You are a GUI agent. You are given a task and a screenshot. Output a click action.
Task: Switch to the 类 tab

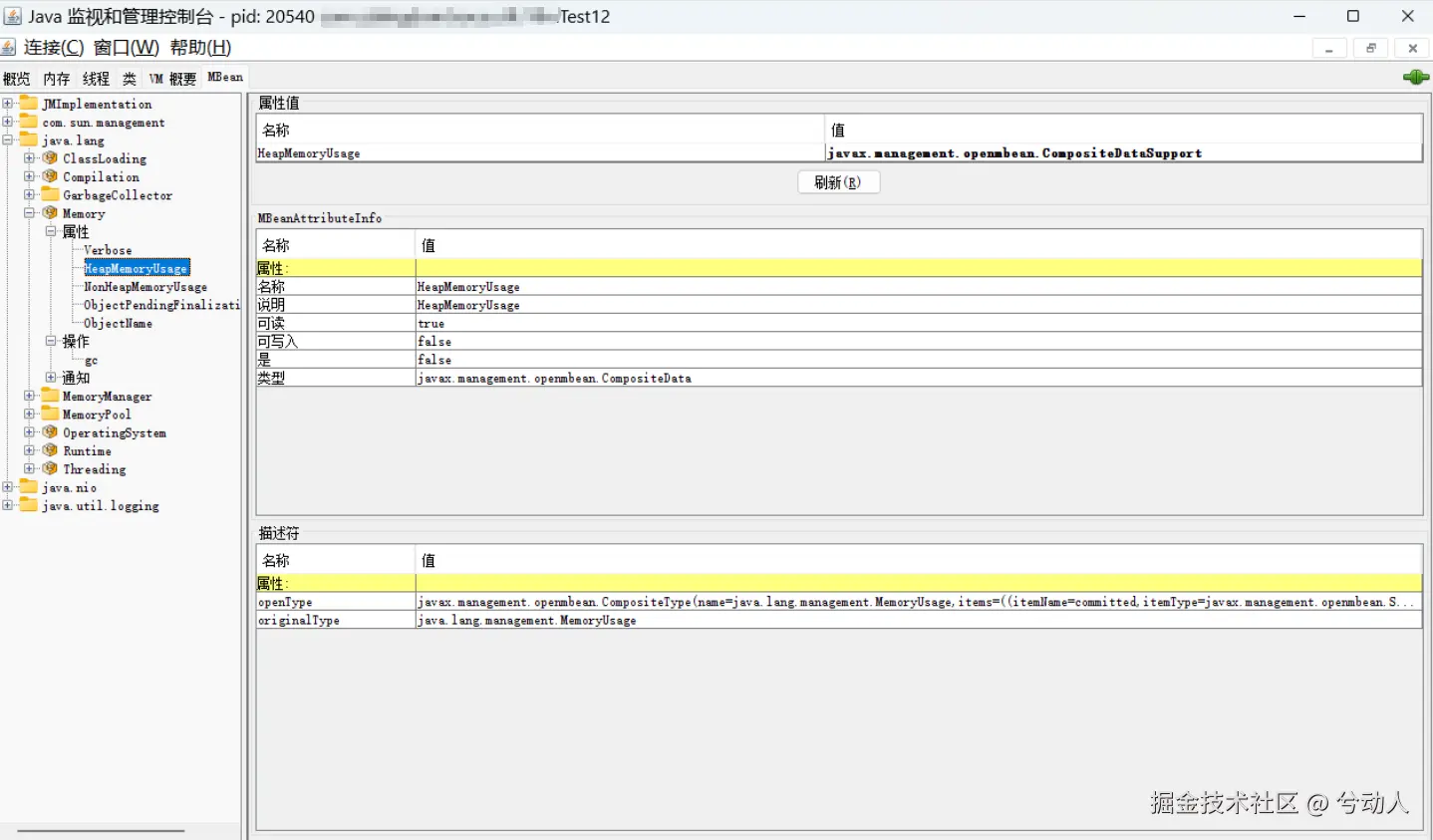tap(130, 79)
